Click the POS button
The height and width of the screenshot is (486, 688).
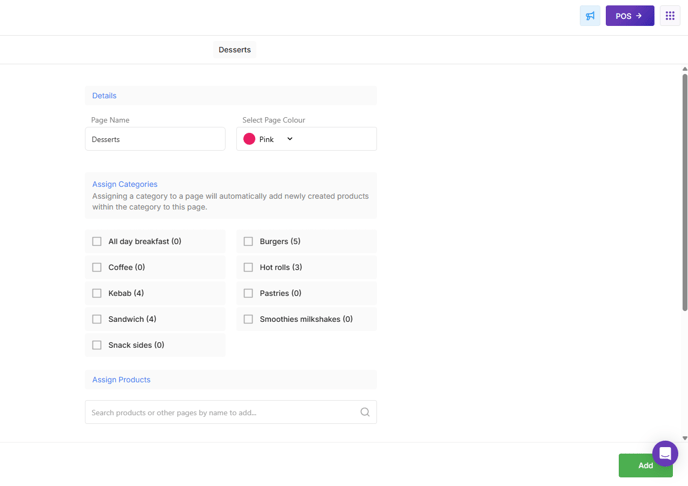click(x=629, y=16)
